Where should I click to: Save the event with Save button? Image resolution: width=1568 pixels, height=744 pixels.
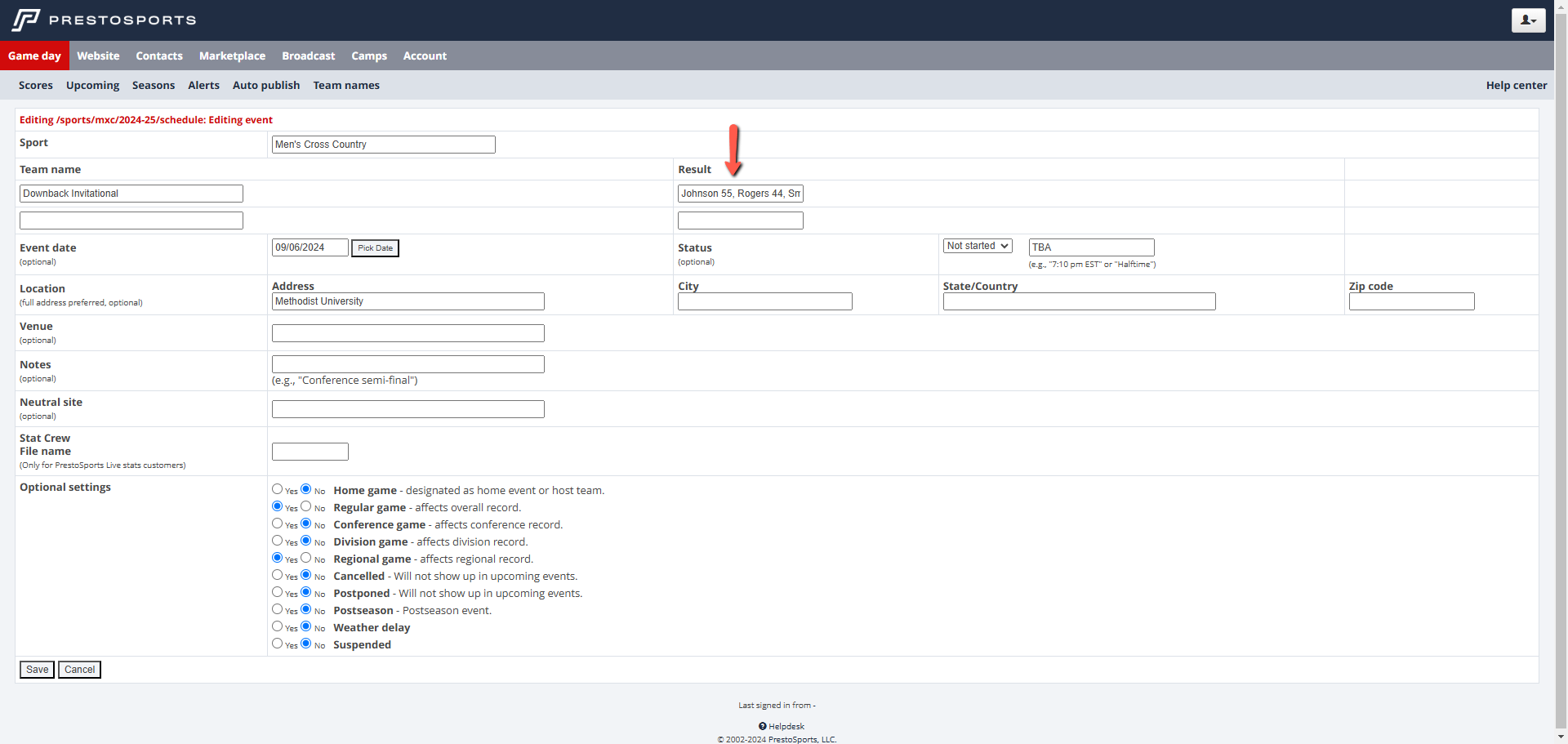(37, 670)
